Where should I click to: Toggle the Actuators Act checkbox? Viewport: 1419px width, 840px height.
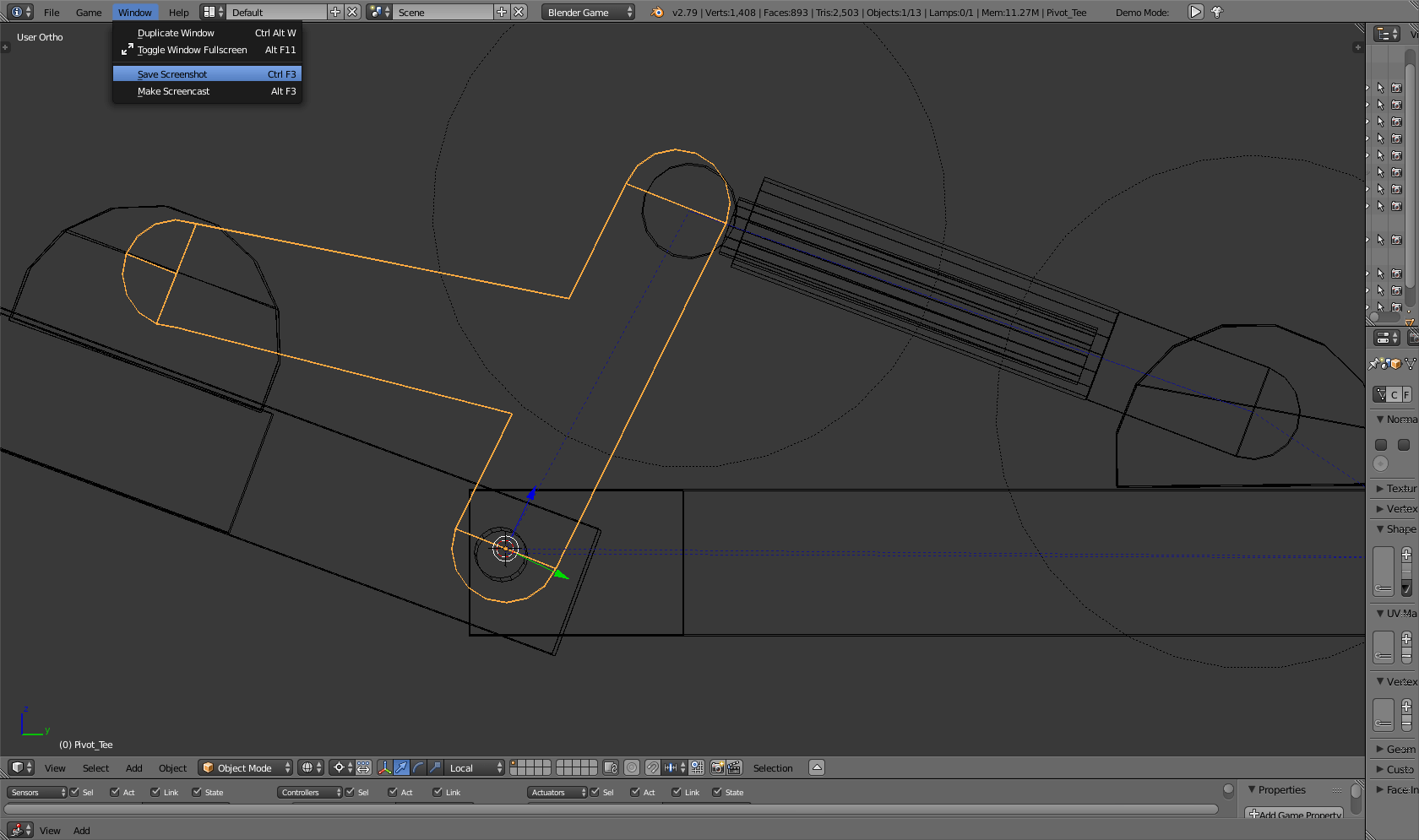(635, 792)
